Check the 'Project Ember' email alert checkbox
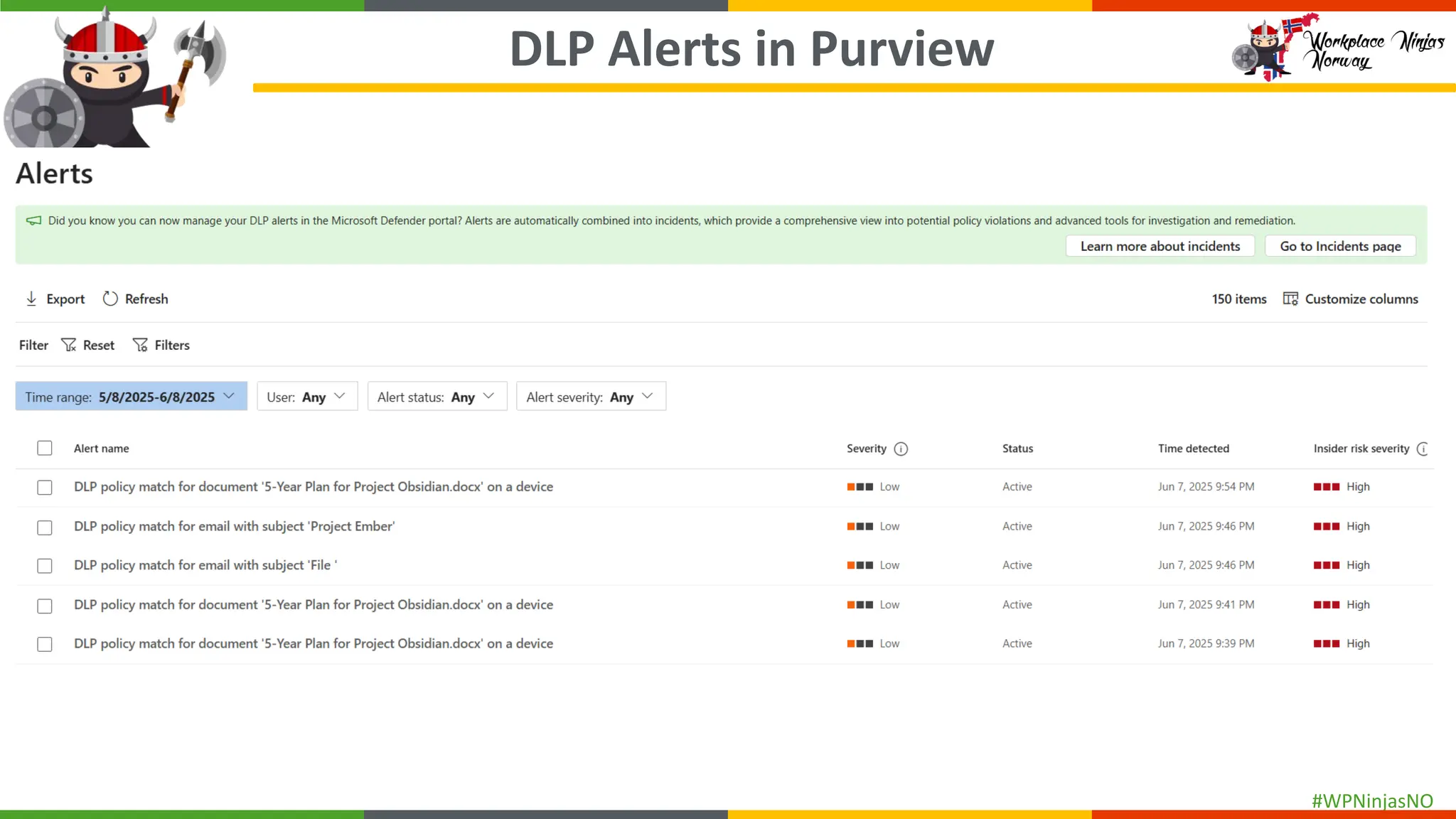 point(45,528)
